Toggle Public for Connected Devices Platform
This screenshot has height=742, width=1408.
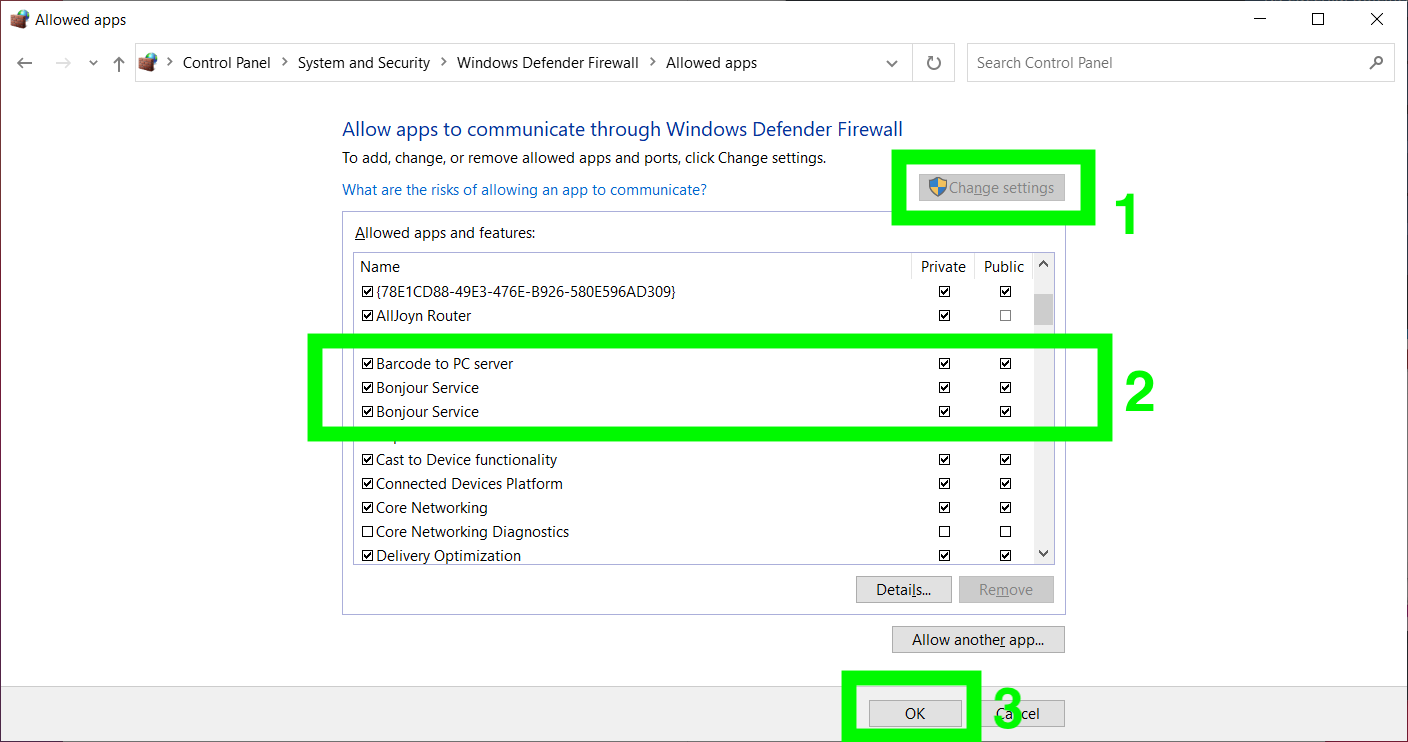1005,484
